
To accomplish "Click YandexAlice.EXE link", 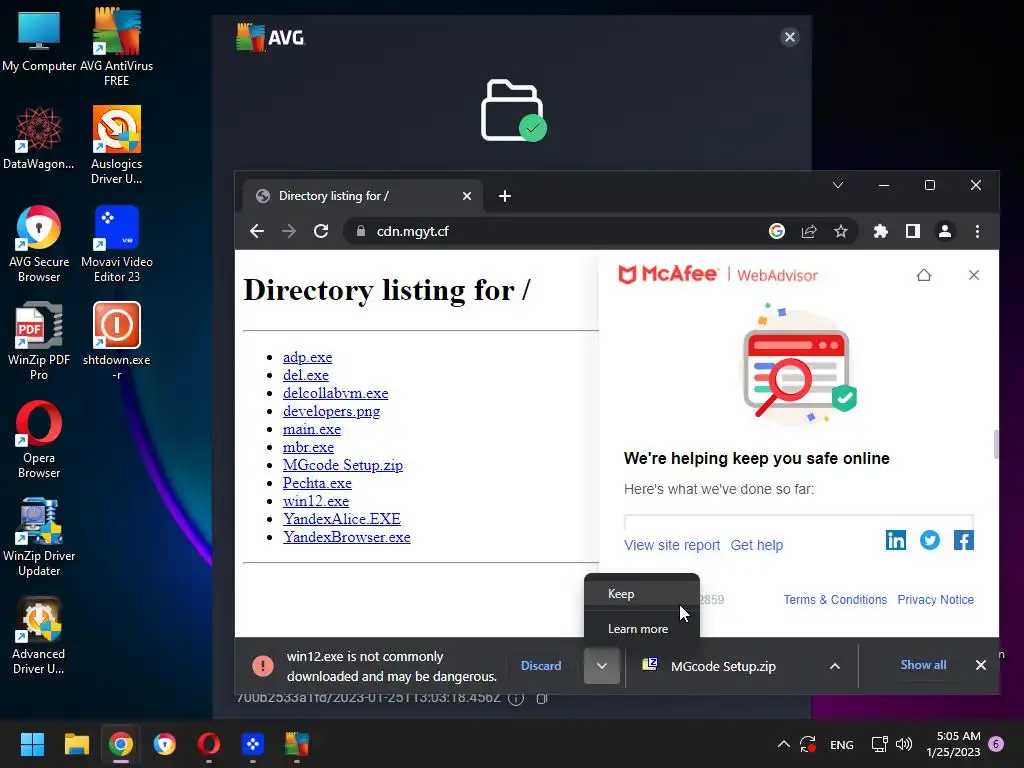I will (x=342, y=519).
